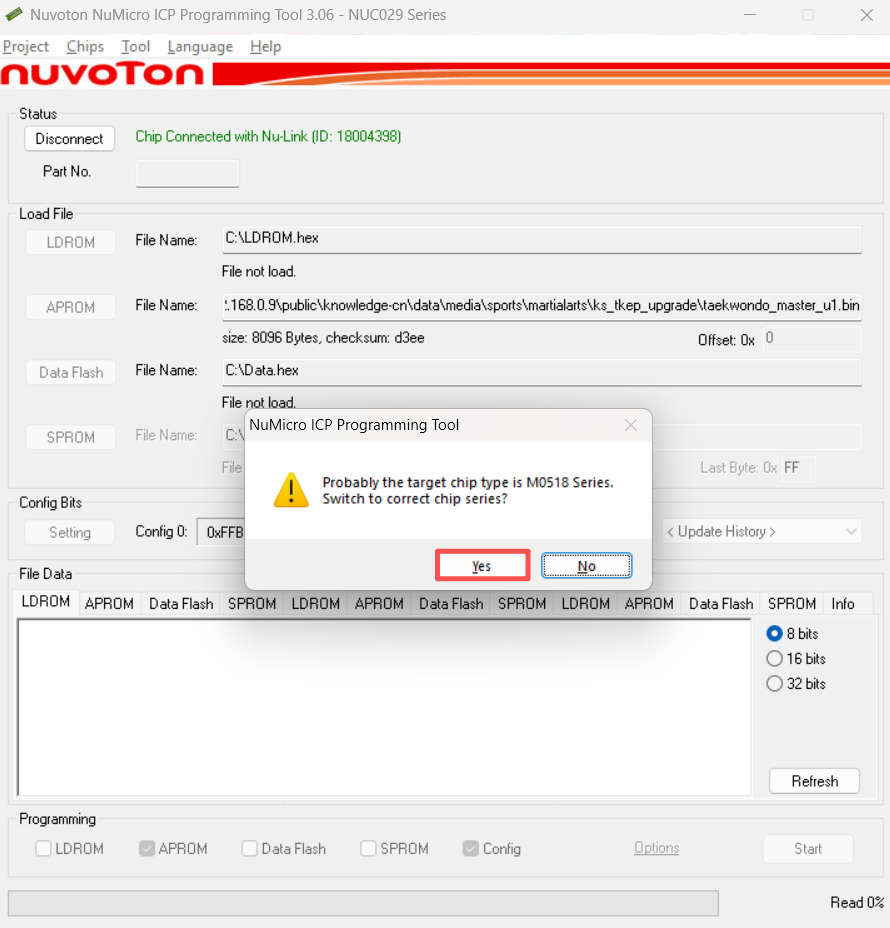Click the yellow warning icon in dialog
Viewport: 890px width, 928px height.
coord(291,490)
